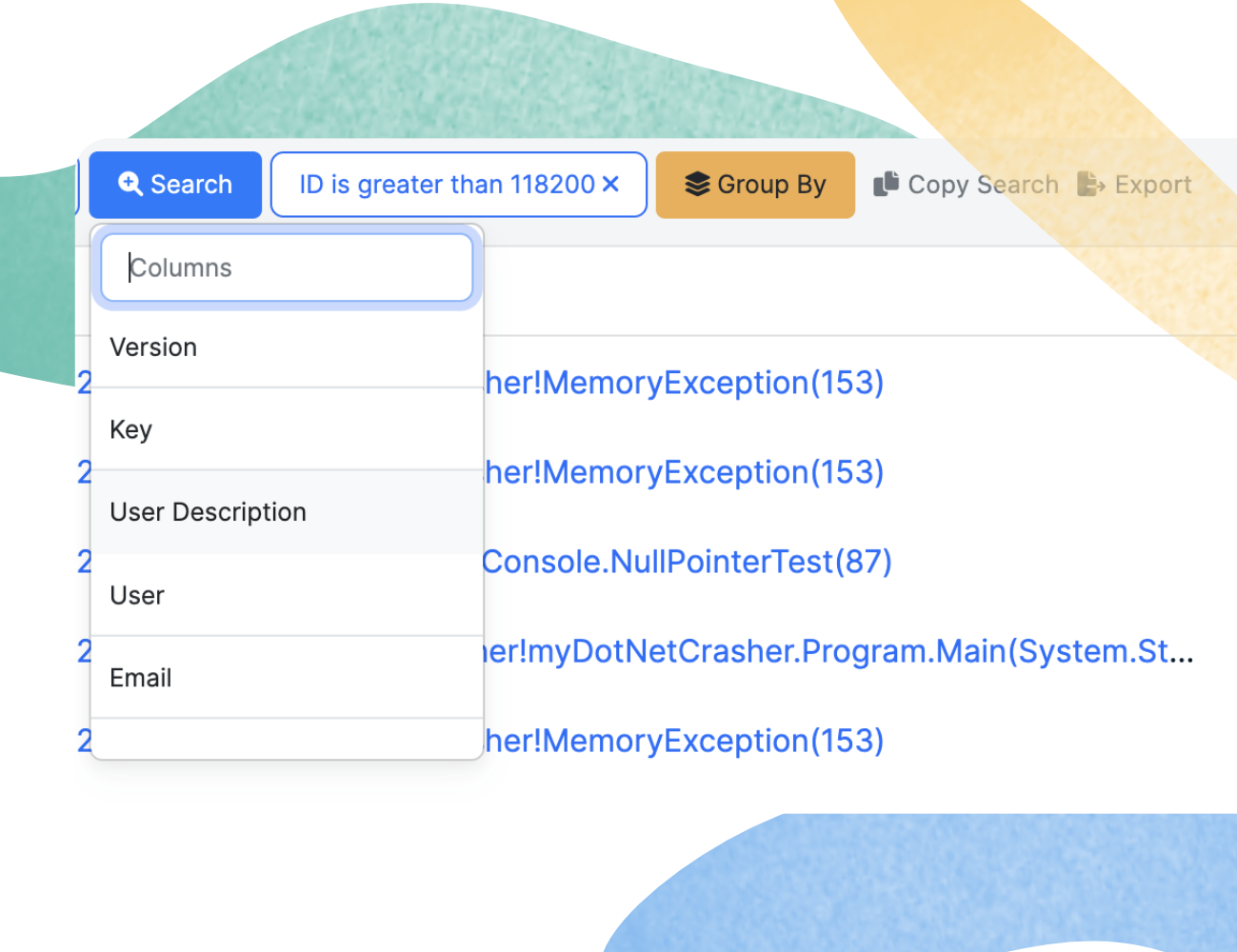This screenshot has width=1237, height=952.
Task: Select Version from the columns list
Action: pyautogui.click(x=287, y=347)
